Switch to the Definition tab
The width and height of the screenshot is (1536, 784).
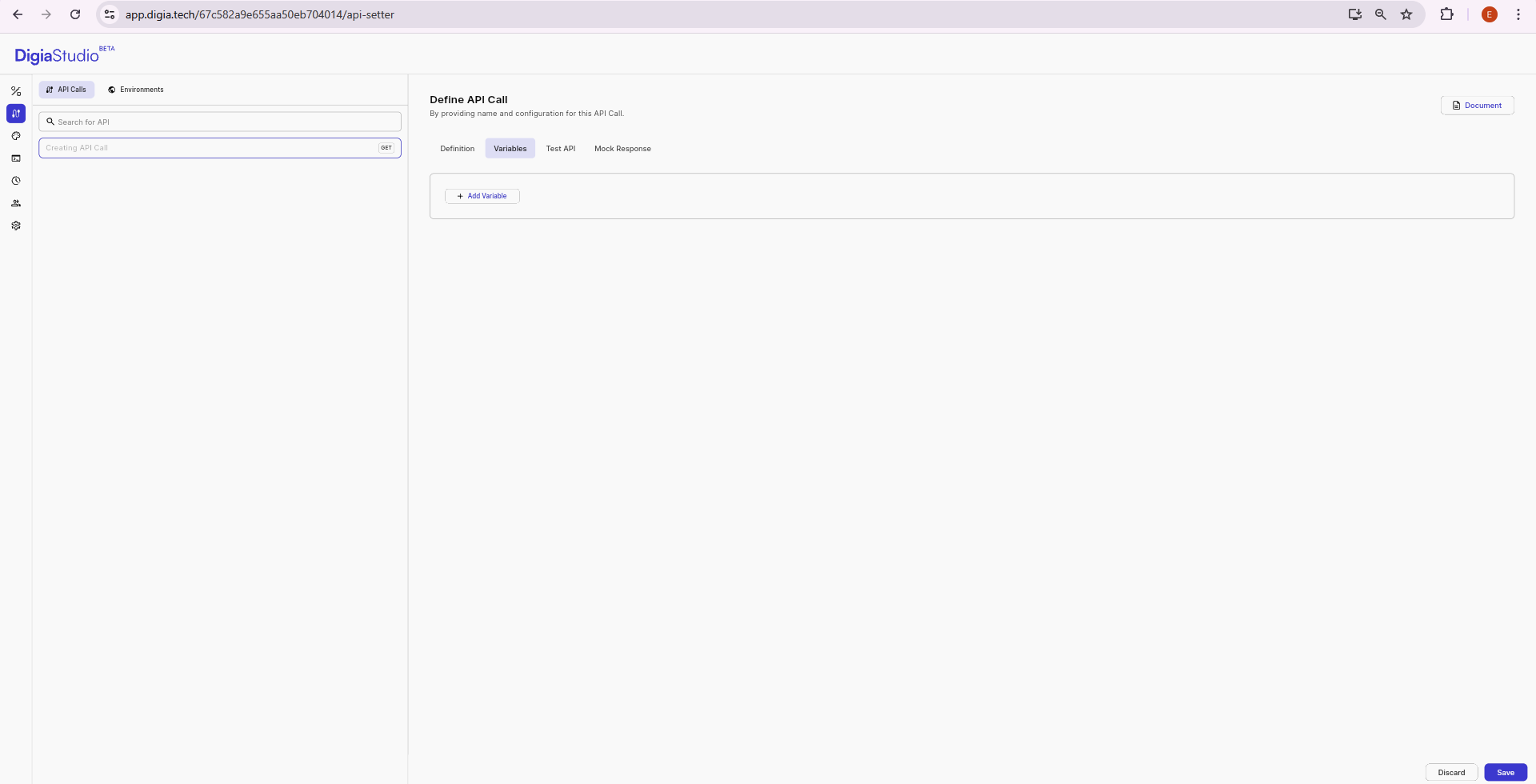[457, 149]
